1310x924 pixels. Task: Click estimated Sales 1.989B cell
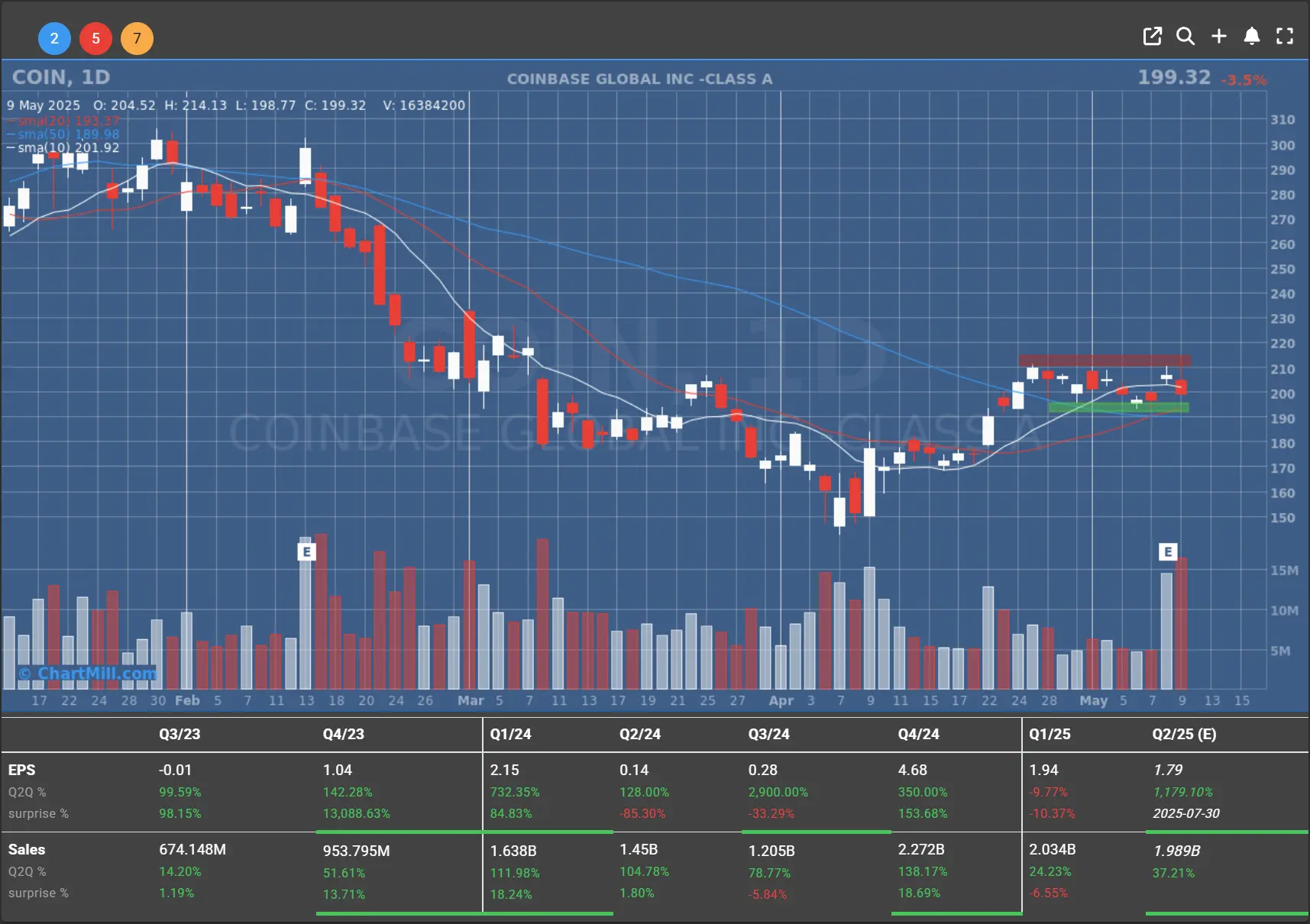click(x=1176, y=851)
